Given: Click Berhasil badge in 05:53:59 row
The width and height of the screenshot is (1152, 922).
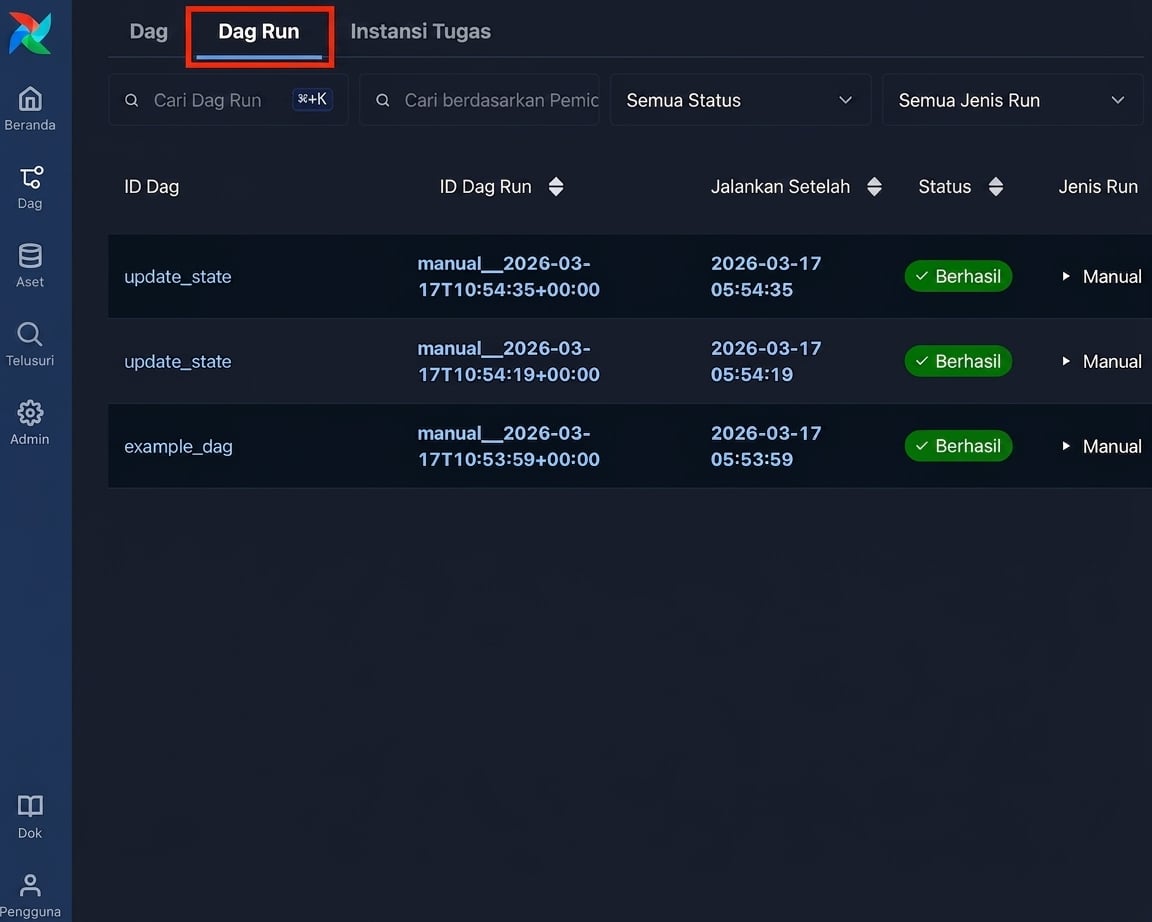Looking at the screenshot, I should pyautogui.click(x=958, y=446).
